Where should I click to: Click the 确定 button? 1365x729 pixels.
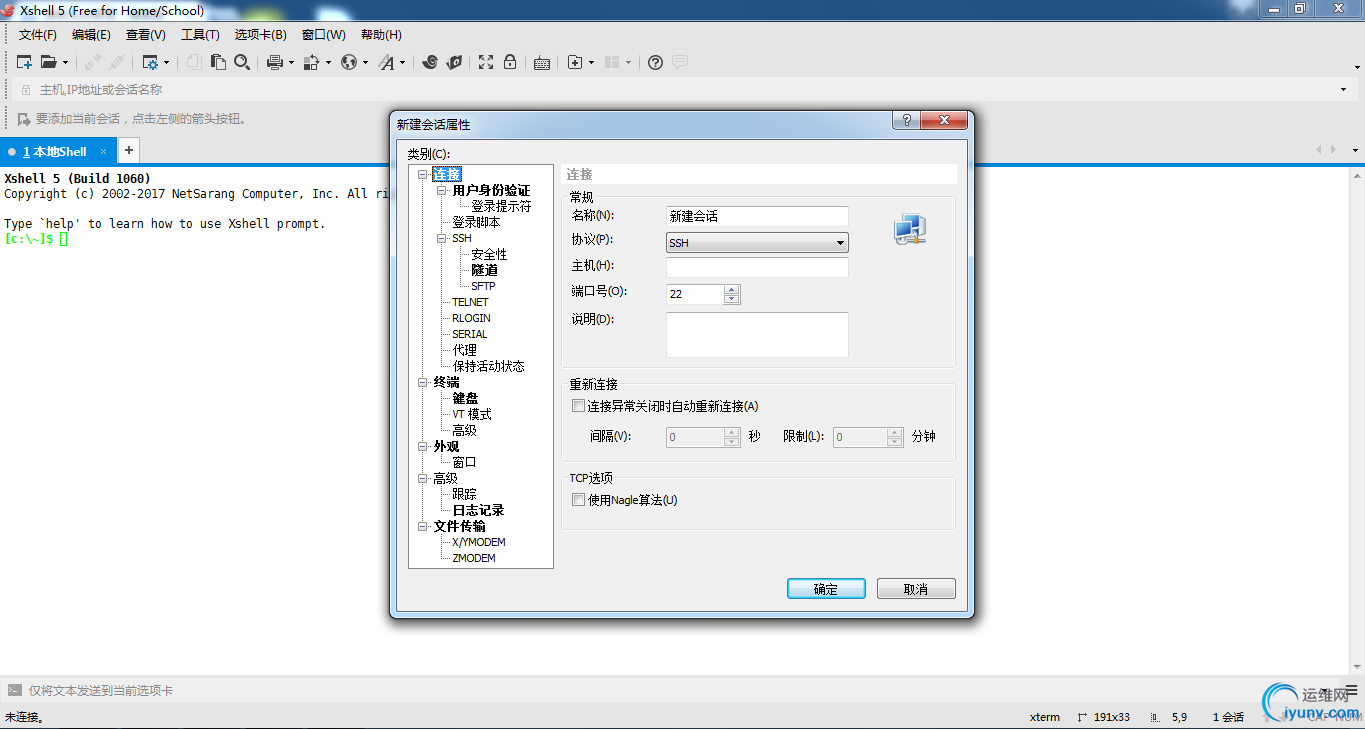click(826, 589)
